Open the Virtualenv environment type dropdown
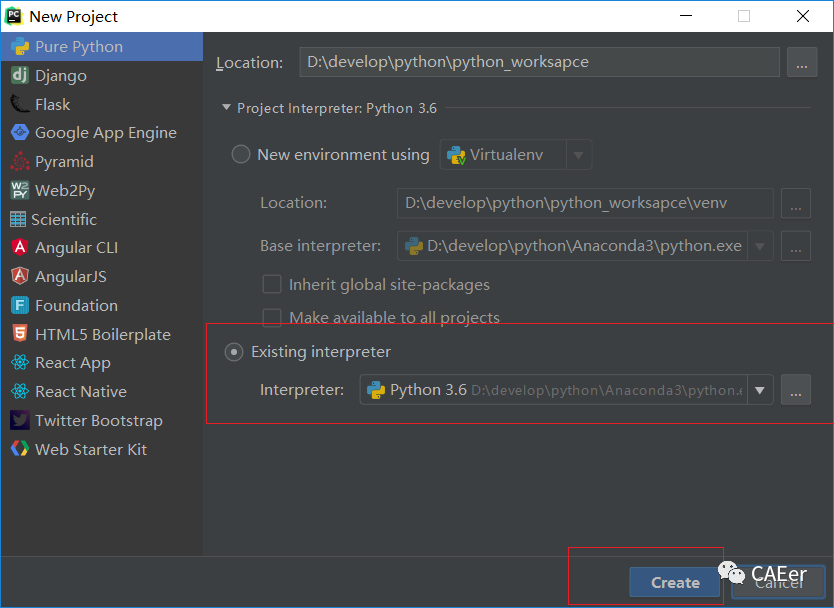This screenshot has height=608, width=834. 579,155
